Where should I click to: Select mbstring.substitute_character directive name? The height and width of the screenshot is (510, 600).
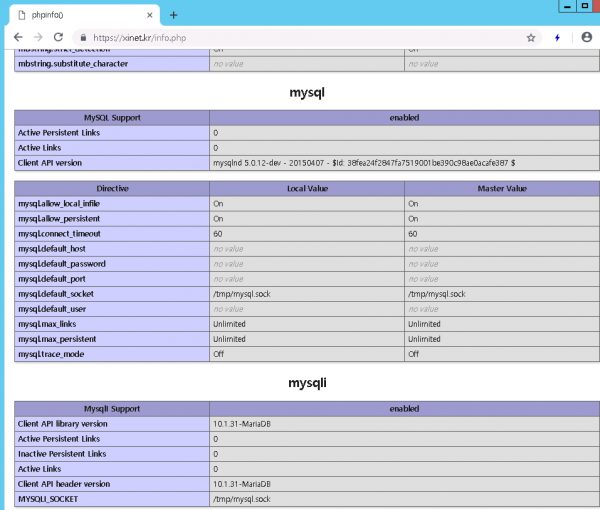tap(73, 64)
